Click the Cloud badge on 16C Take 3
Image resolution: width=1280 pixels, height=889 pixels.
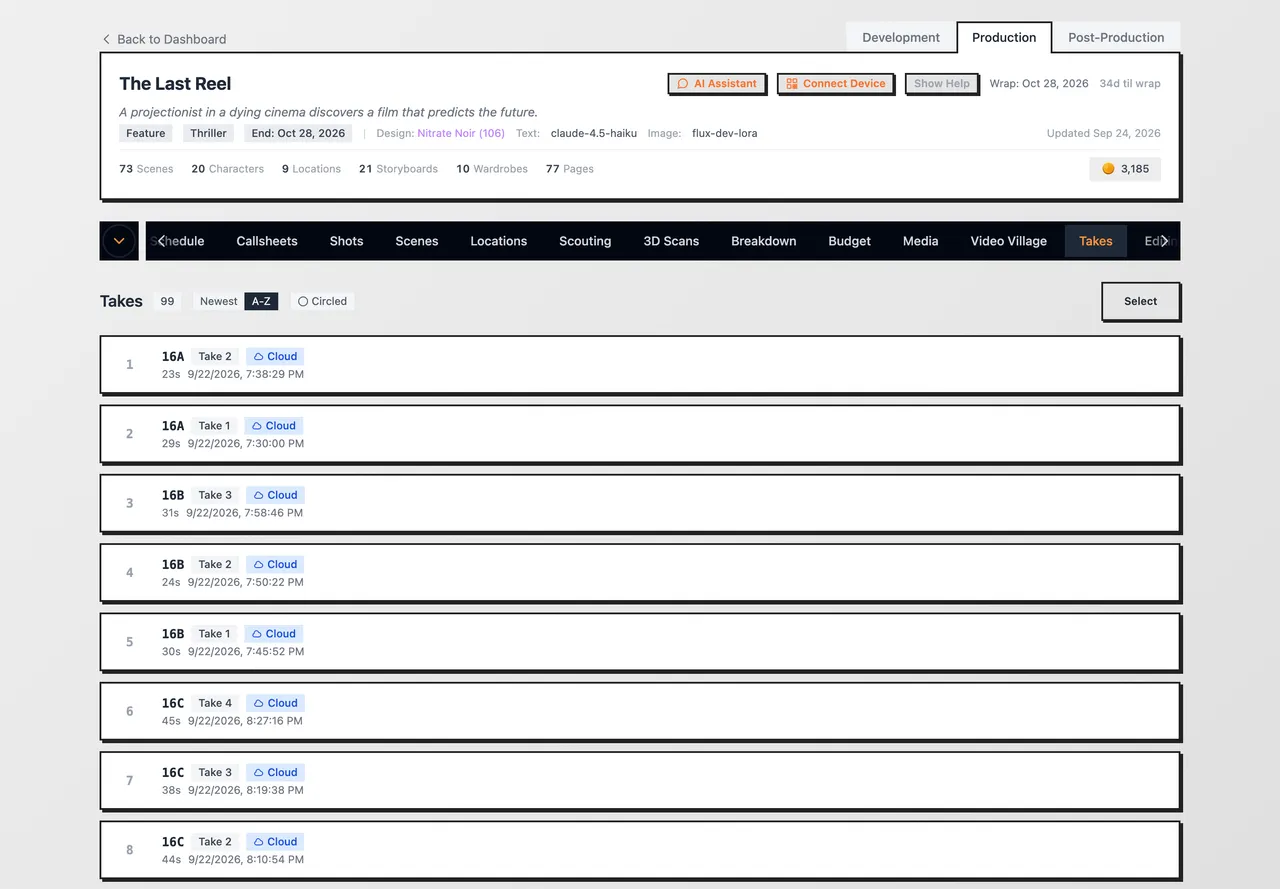pyautogui.click(x=275, y=772)
